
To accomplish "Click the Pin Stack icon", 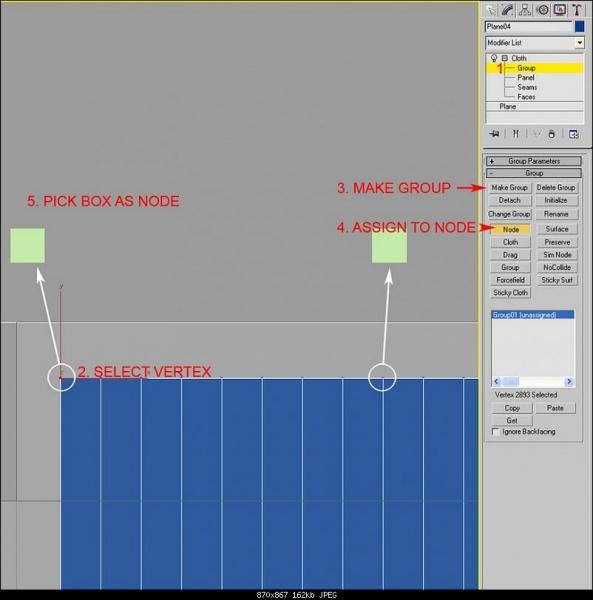I will click(494, 134).
